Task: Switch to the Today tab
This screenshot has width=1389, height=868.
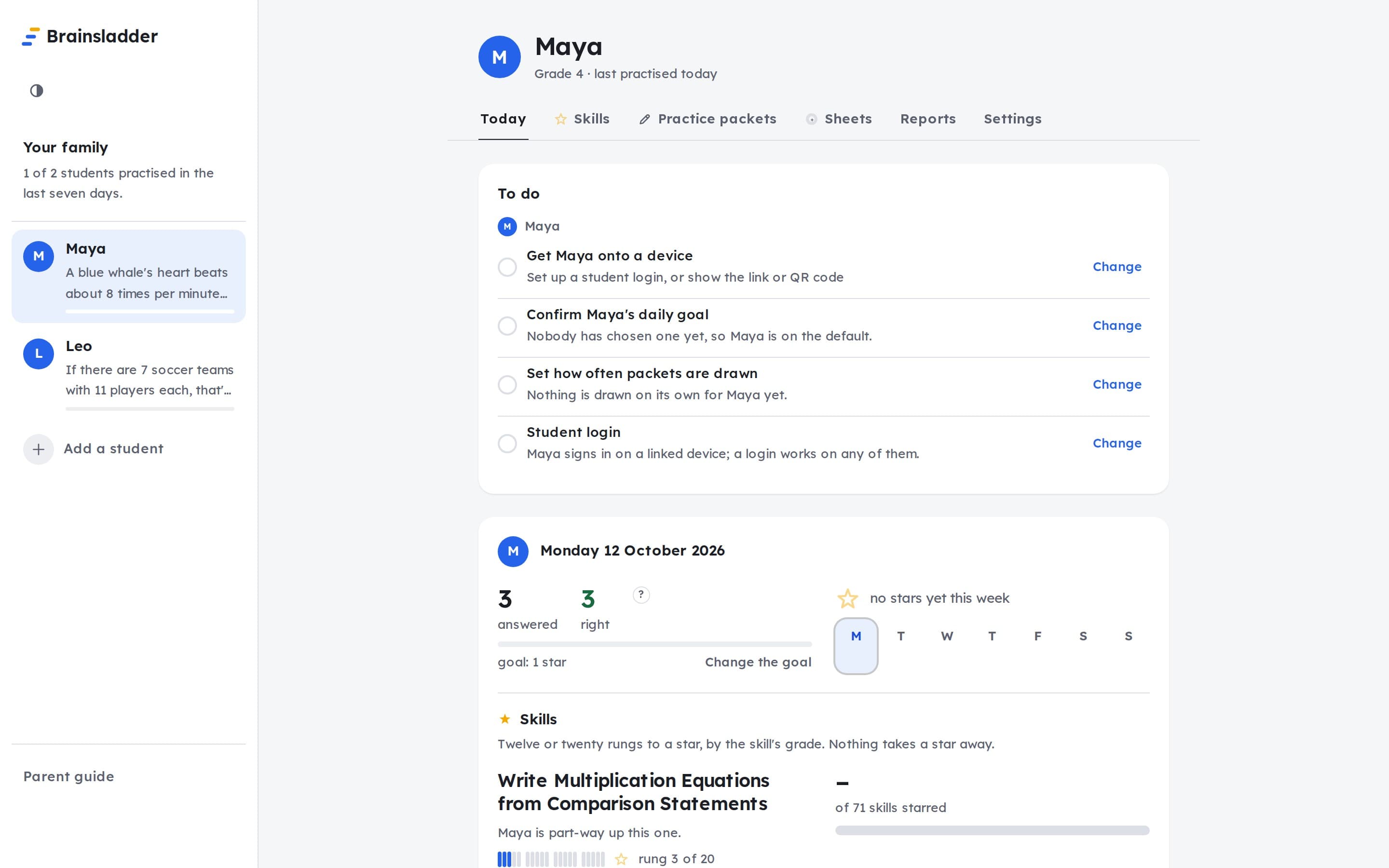Action: (504, 119)
